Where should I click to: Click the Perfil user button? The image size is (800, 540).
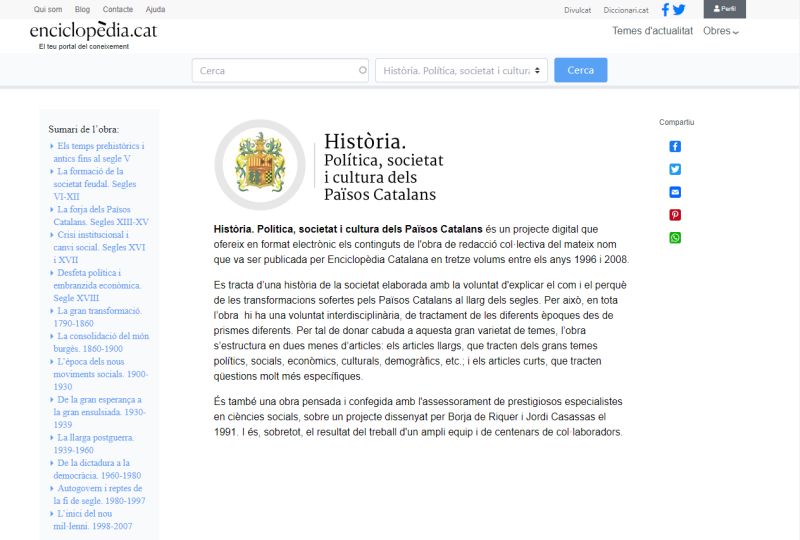pos(724,9)
